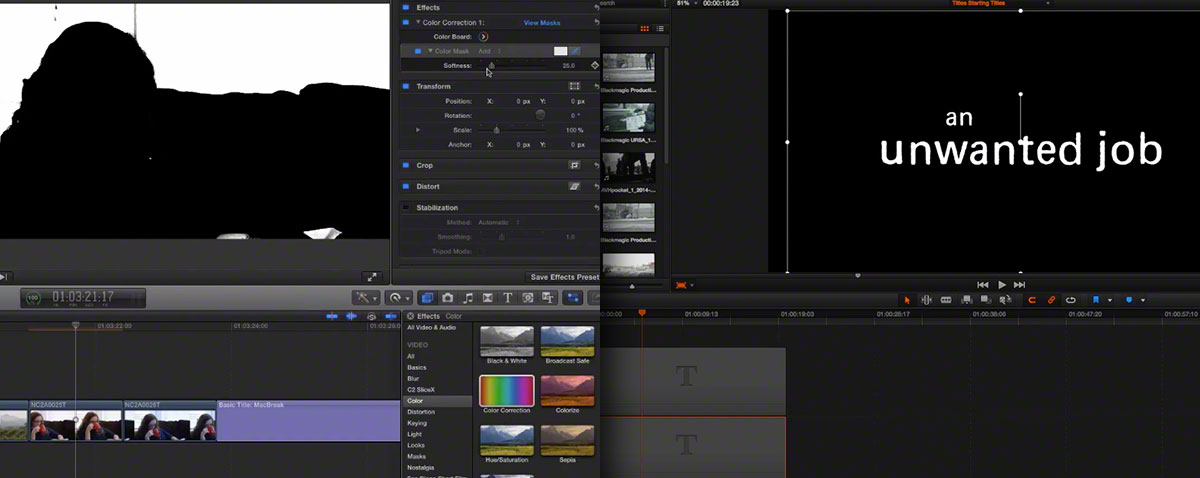Toggle the Effects section checkbox
Image resolution: width=1200 pixels, height=478 pixels.
tap(406, 7)
